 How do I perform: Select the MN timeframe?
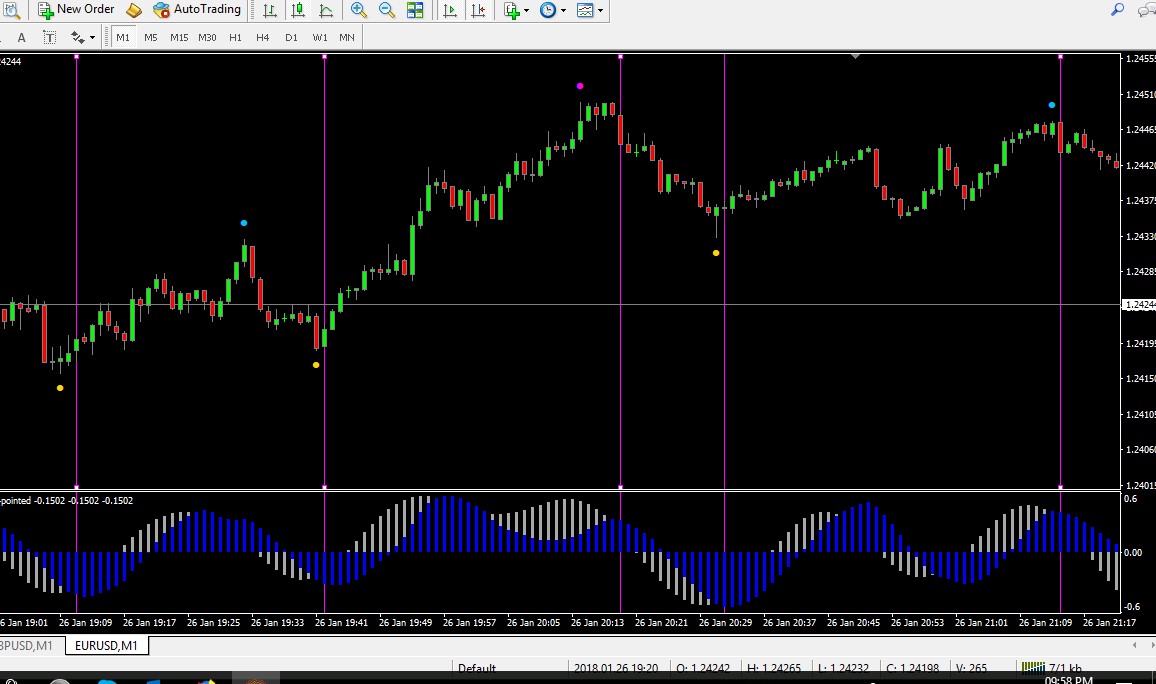coord(347,38)
